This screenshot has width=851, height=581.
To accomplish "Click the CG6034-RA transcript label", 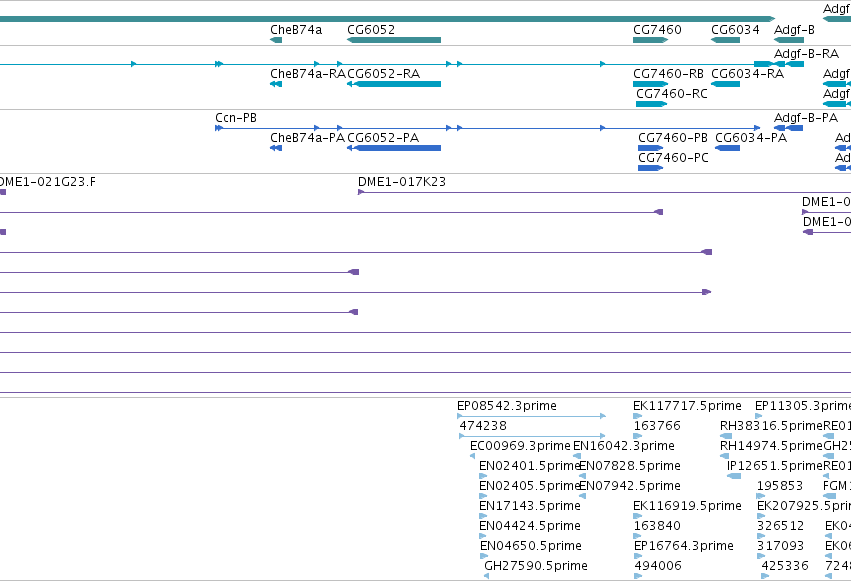I will click(x=747, y=74).
